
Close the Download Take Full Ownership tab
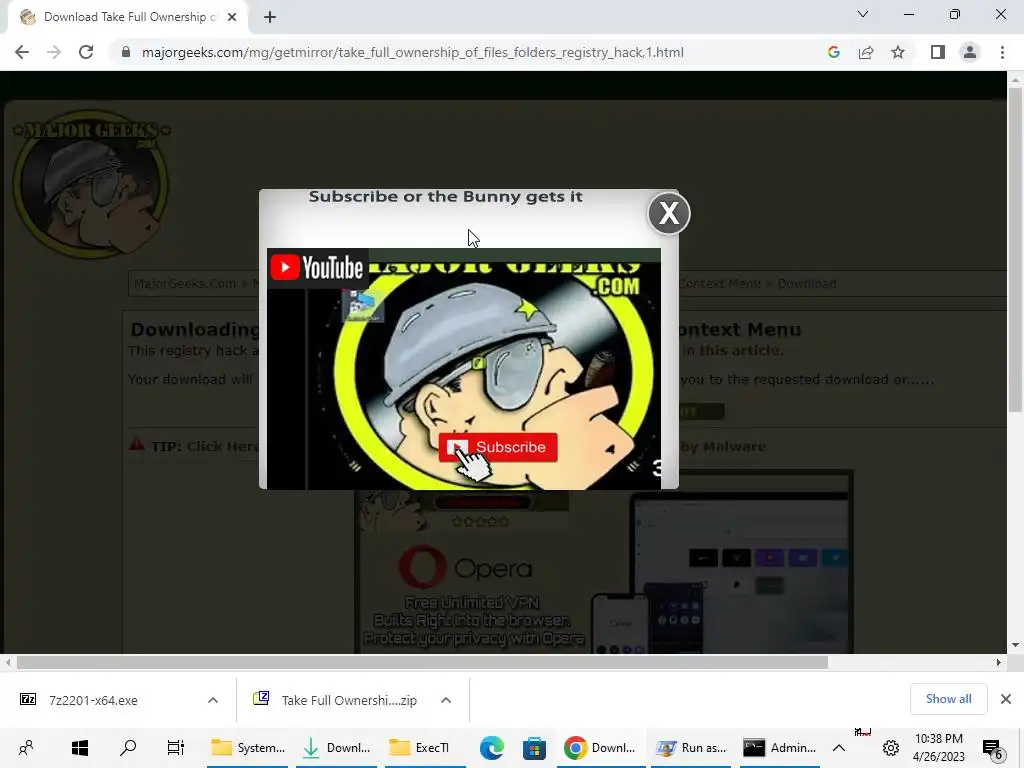click(x=232, y=17)
